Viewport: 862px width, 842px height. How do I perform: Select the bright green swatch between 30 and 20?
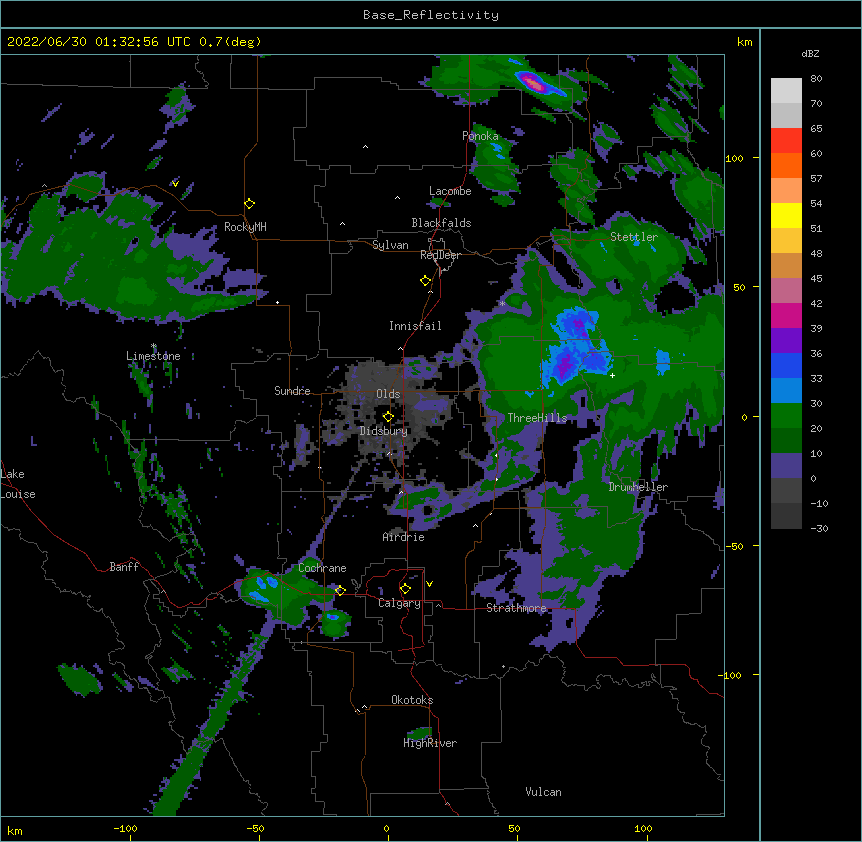point(786,416)
